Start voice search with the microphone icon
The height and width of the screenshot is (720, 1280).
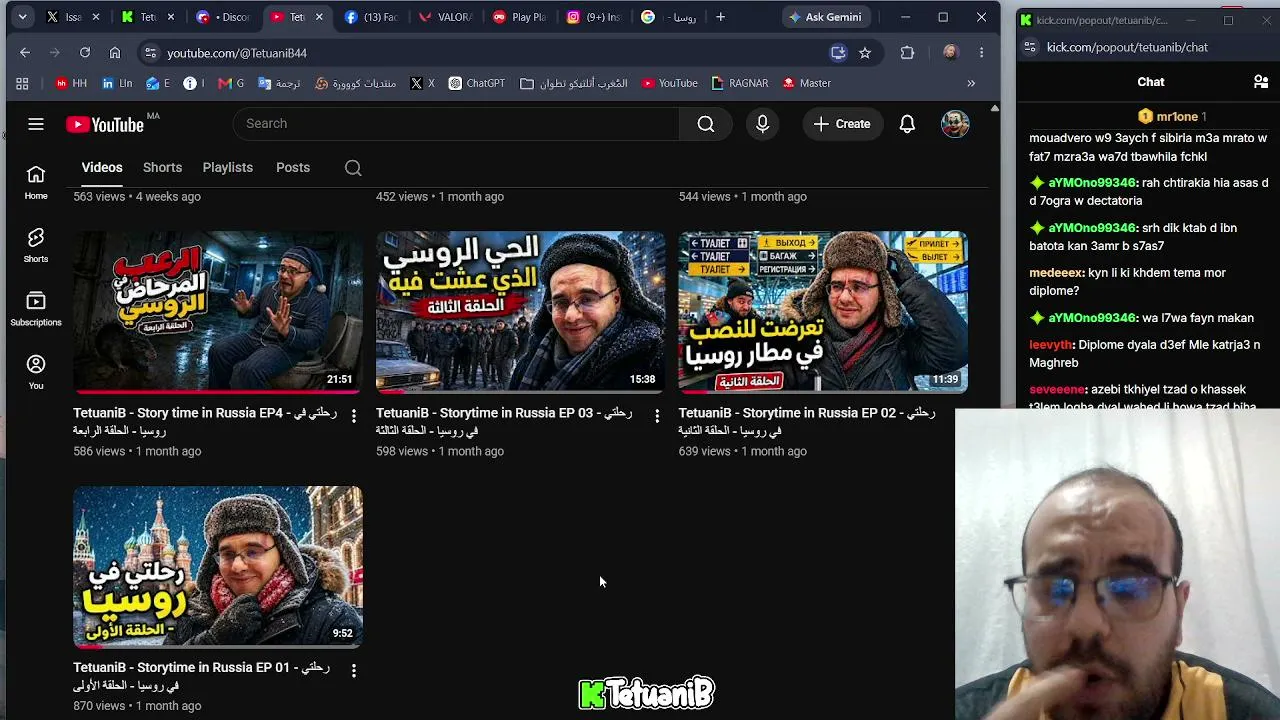click(x=762, y=124)
